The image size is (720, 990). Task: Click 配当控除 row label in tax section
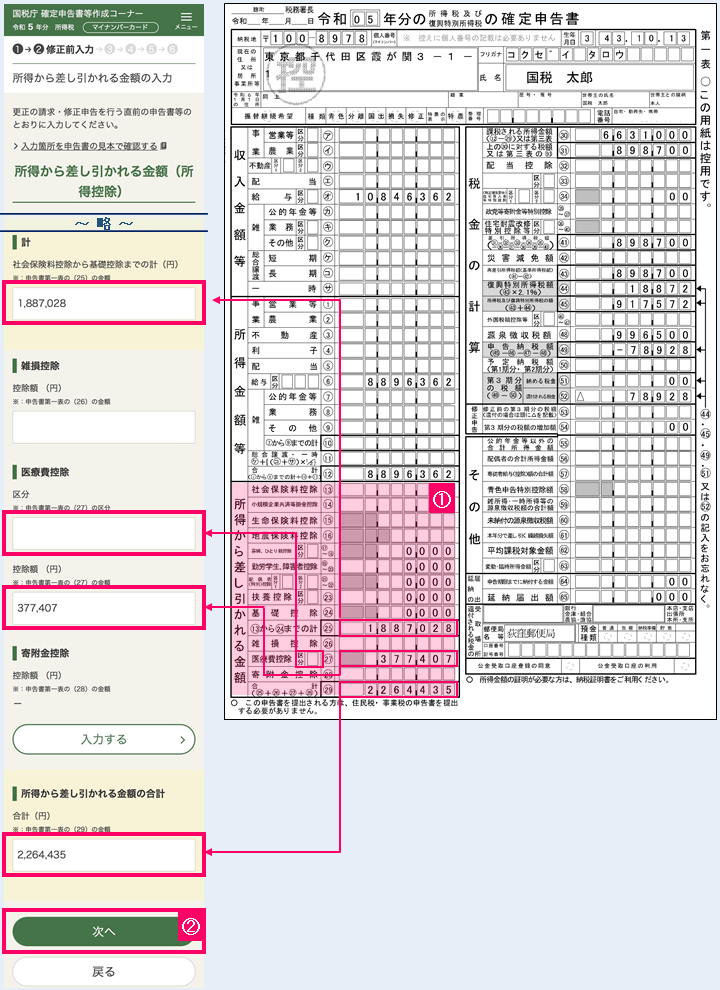[519, 165]
